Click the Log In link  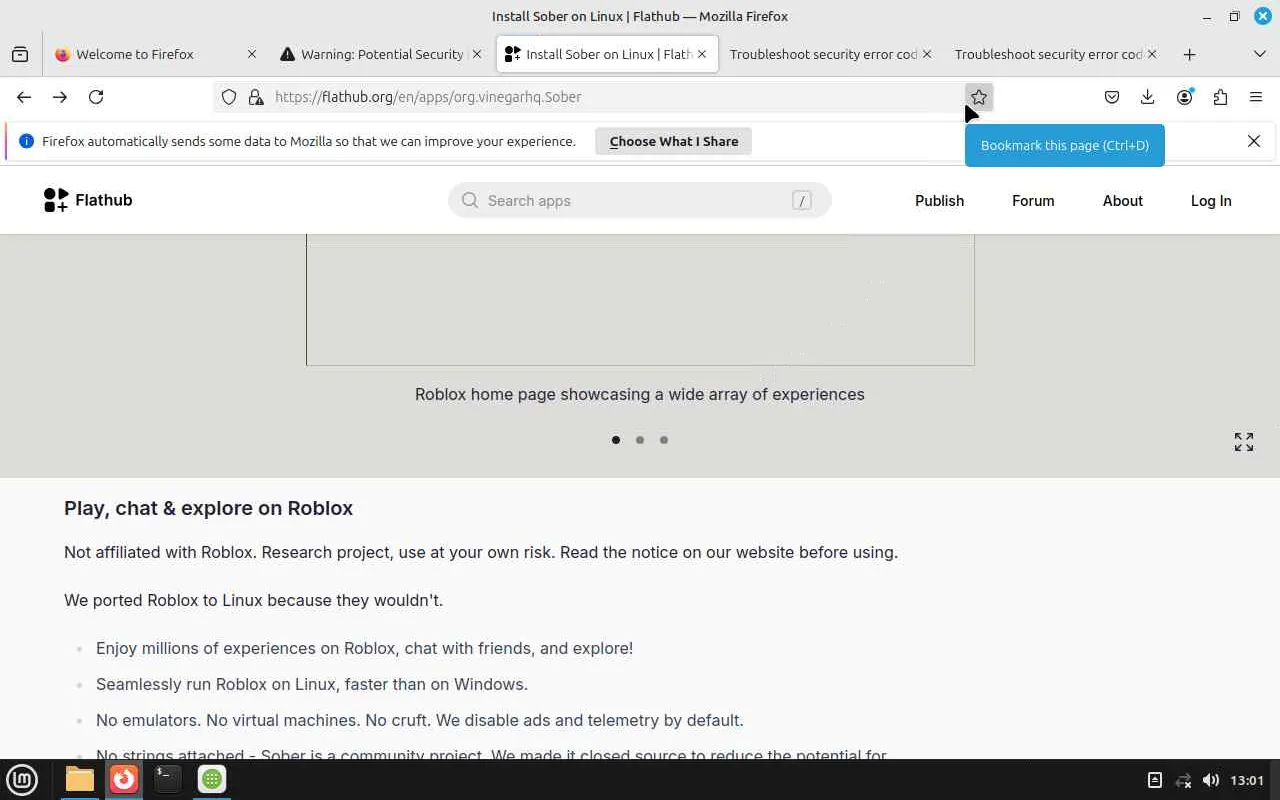[x=1211, y=200]
